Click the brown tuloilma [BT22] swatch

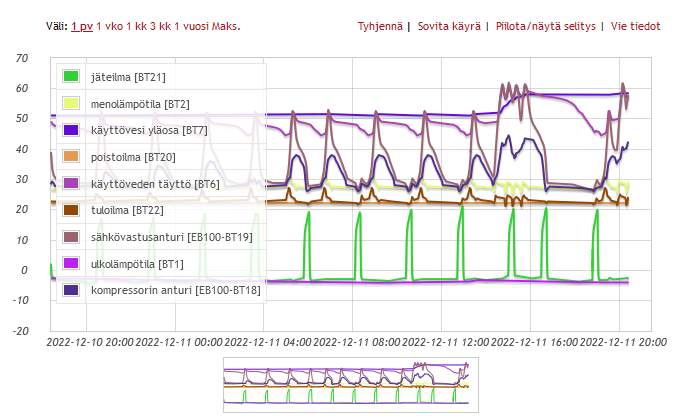point(71,210)
